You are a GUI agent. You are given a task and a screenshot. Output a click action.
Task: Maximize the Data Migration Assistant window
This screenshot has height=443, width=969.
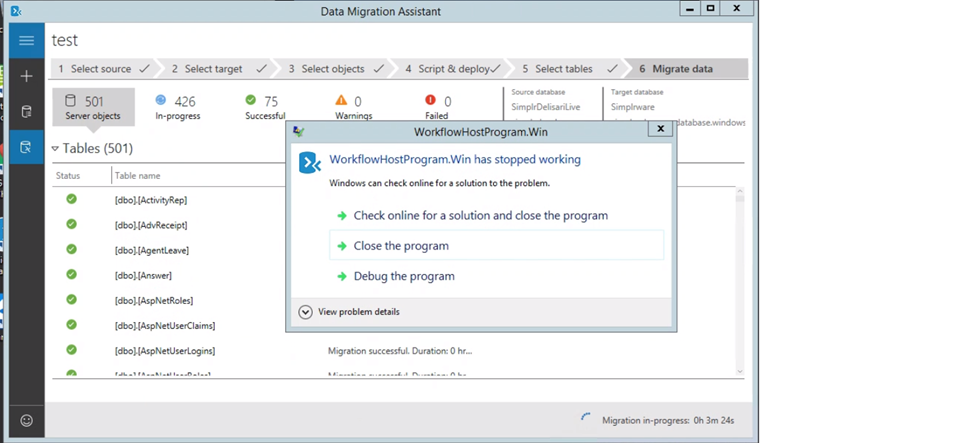(x=711, y=8)
